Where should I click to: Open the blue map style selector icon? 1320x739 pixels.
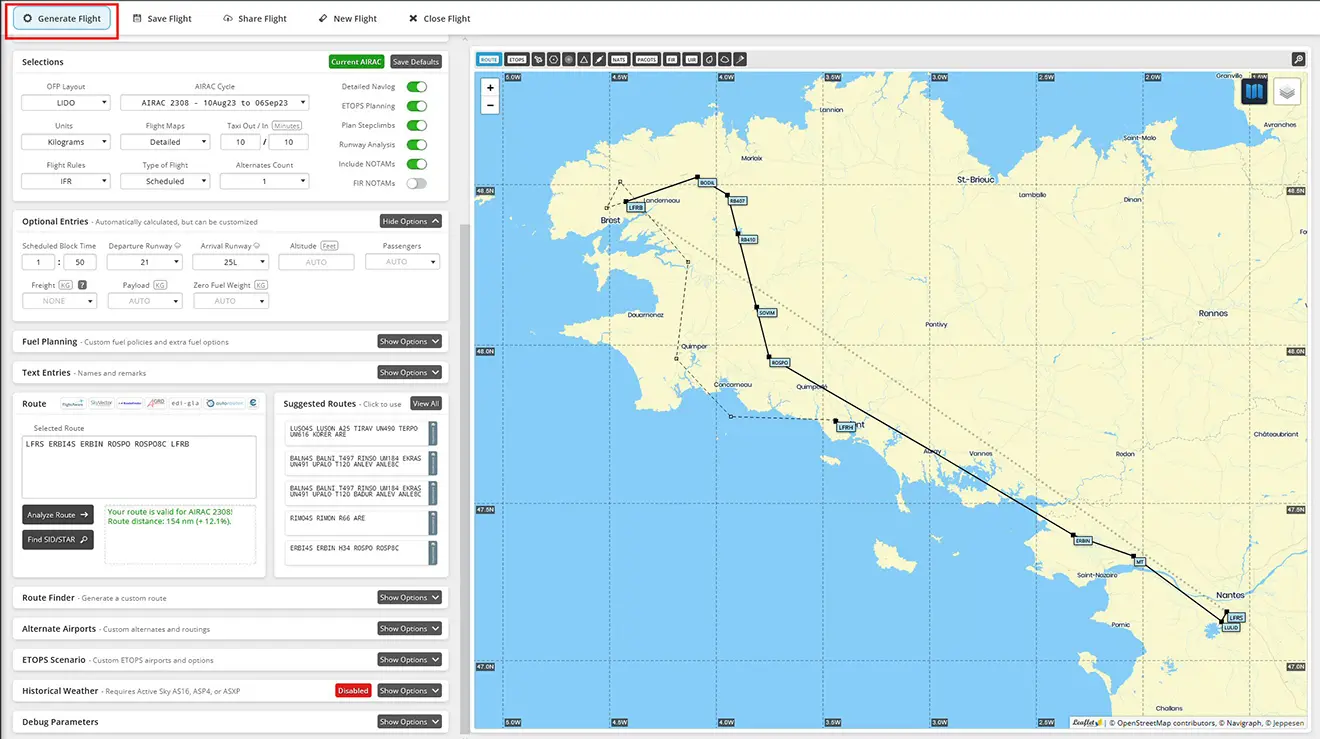1254,91
